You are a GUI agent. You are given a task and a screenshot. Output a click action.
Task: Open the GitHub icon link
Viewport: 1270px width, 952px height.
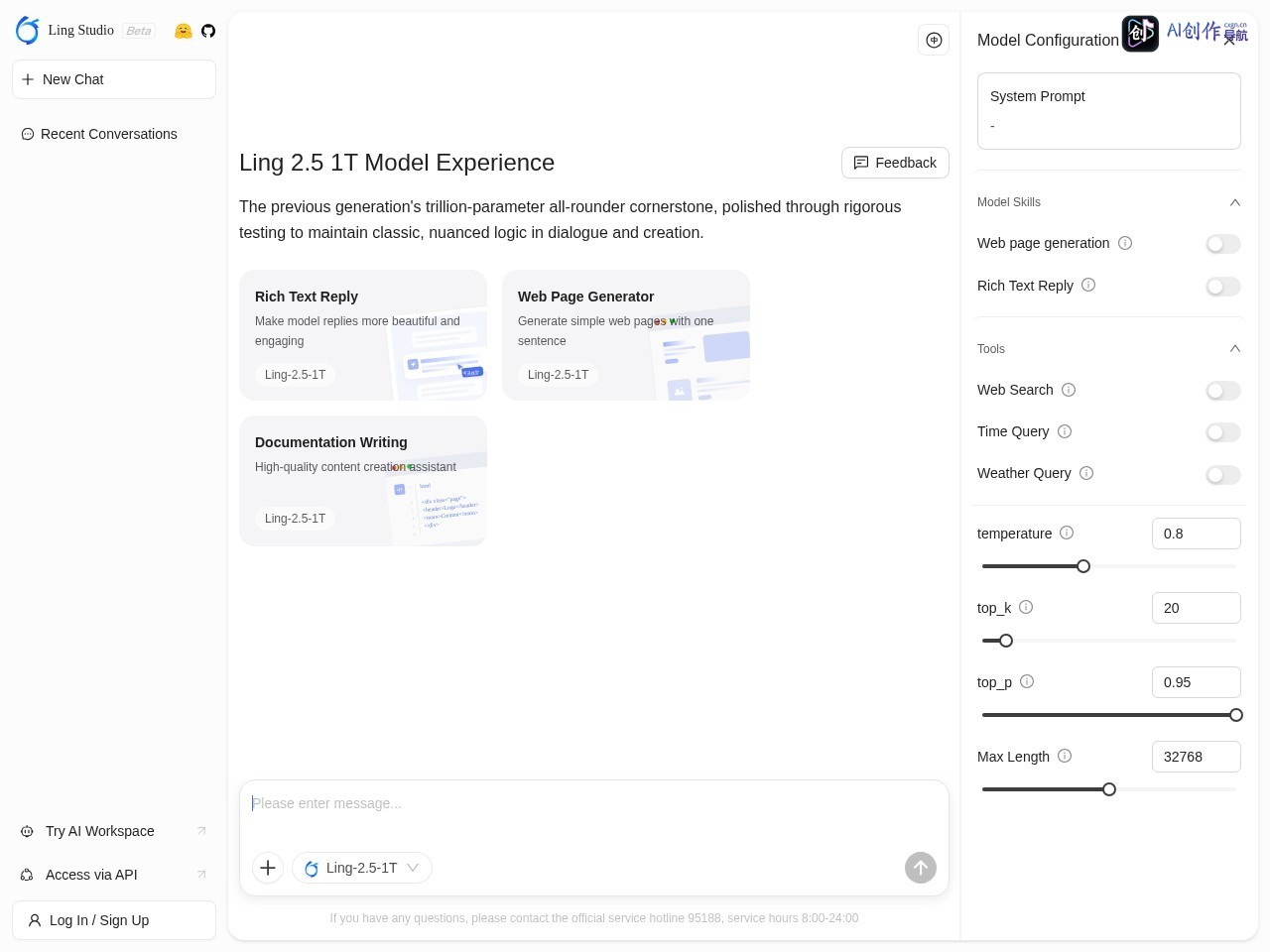coord(208,31)
